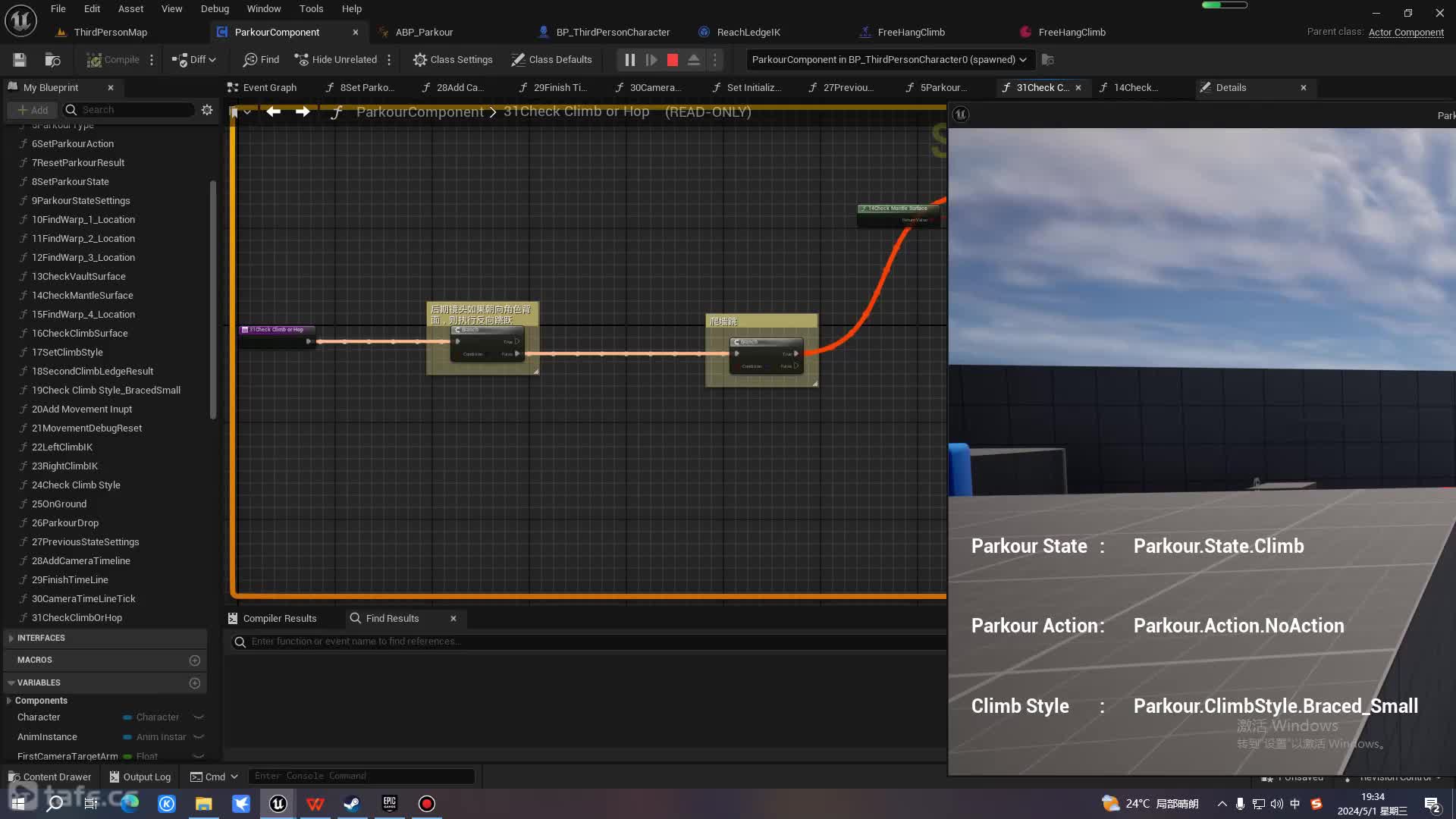Click the Eject from player icon

point(693,60)
